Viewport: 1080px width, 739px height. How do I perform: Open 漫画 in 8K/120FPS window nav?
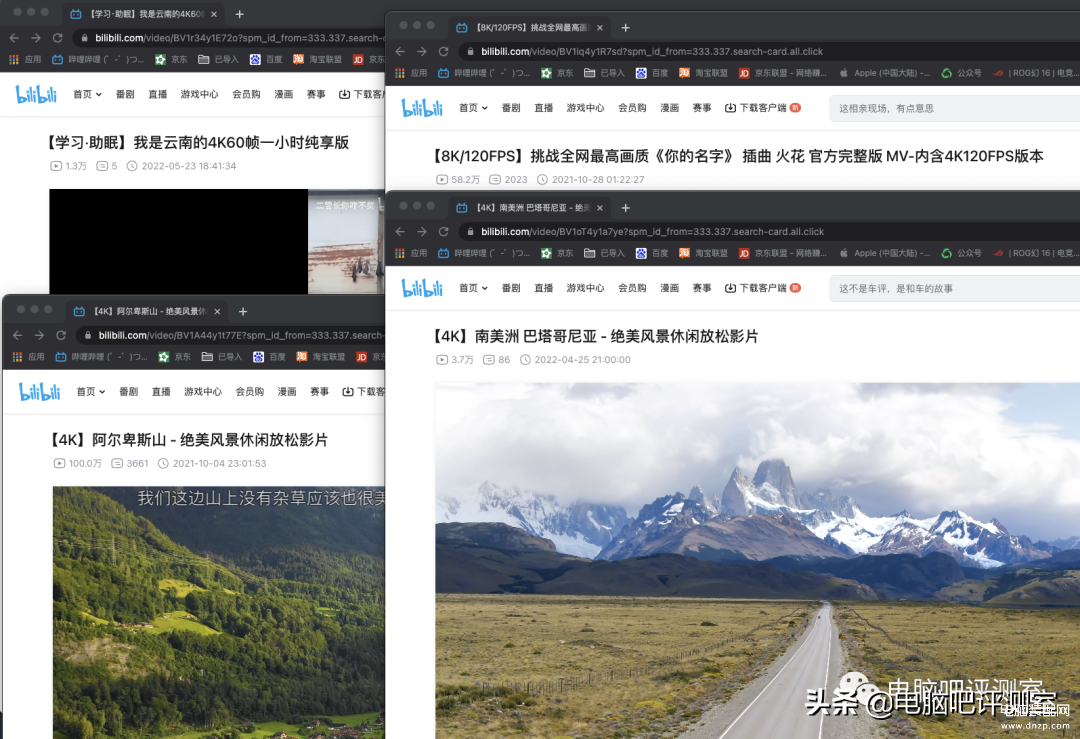coord(669,107)
